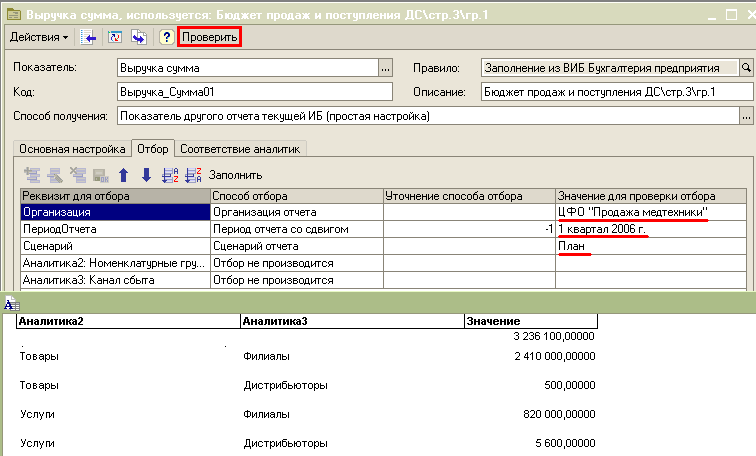Click the reread/refresh icon in top toolbar
Screen dimensions: 756x456
(115, 37)
